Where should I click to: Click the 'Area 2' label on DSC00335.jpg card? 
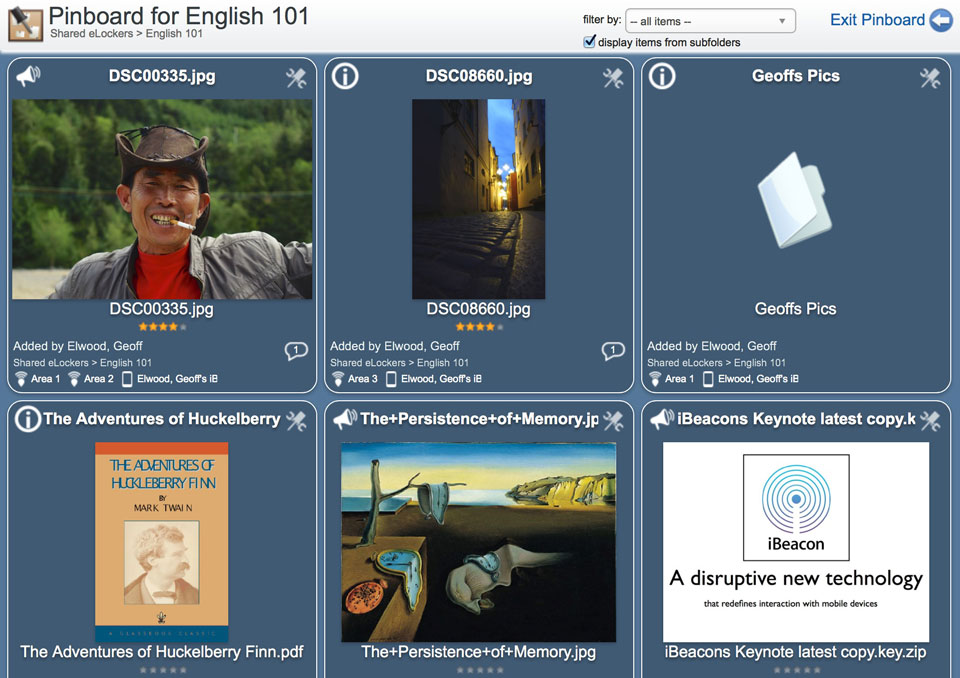pyautogui.click(x=99, y=379)
